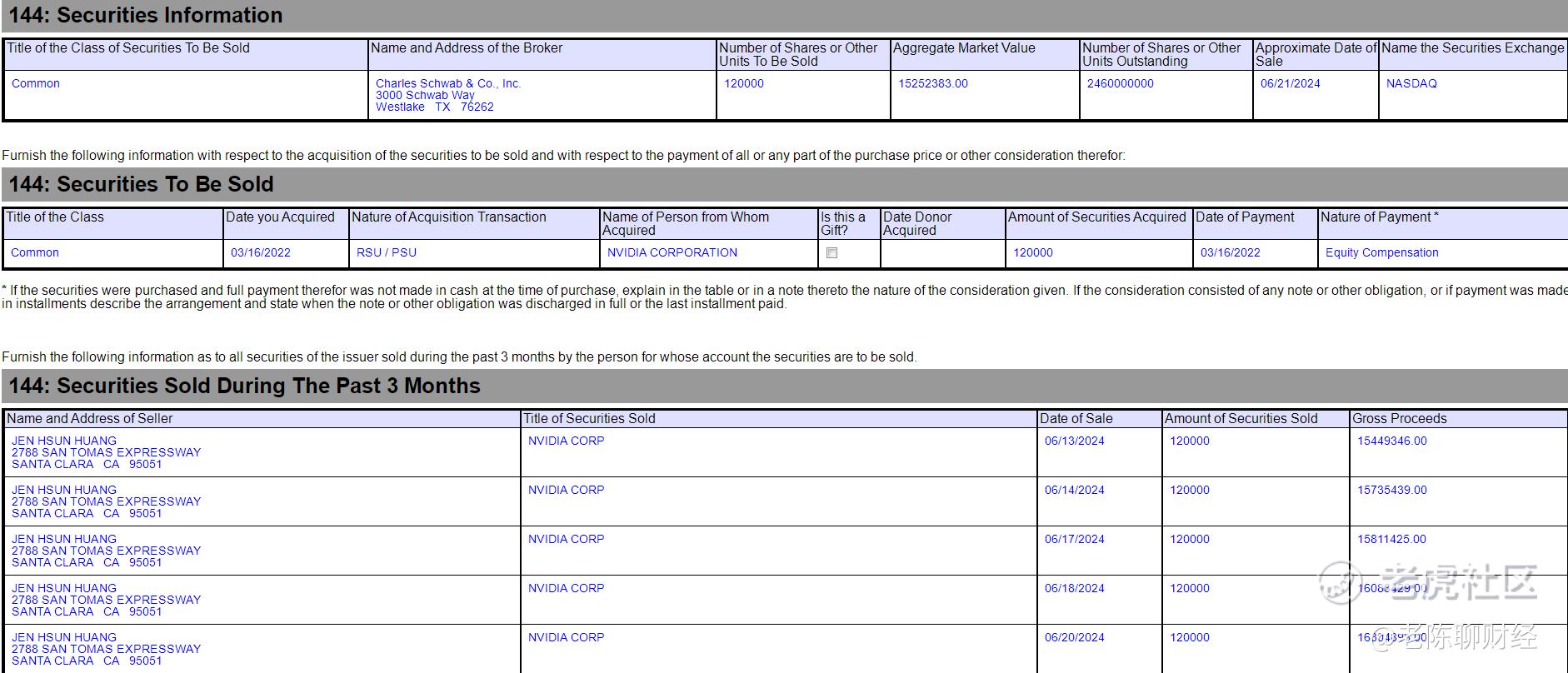Click gross proceeds "15735439.00"
This screenshot has width=1568, height=673.
pos(1392,490)
